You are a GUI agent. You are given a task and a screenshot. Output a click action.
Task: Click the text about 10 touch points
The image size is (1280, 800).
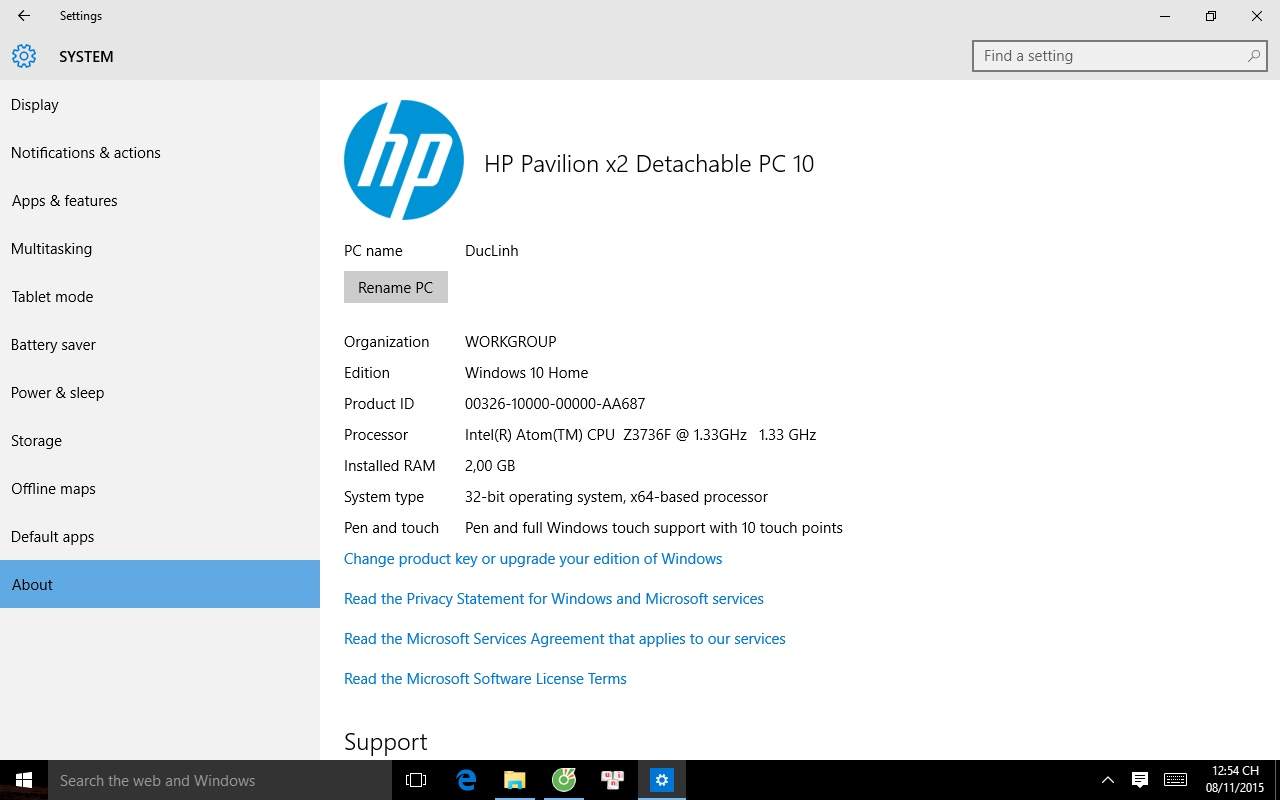(x=654, y=528)
